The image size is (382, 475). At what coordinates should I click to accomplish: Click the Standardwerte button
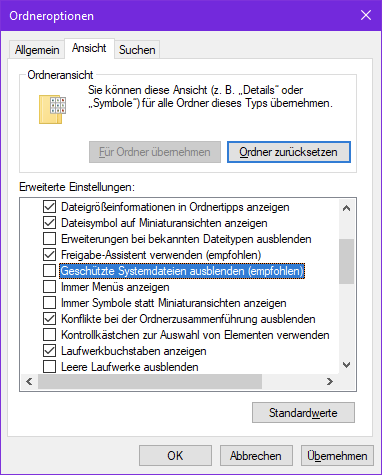pyautogui.click(x=303, y=413)
